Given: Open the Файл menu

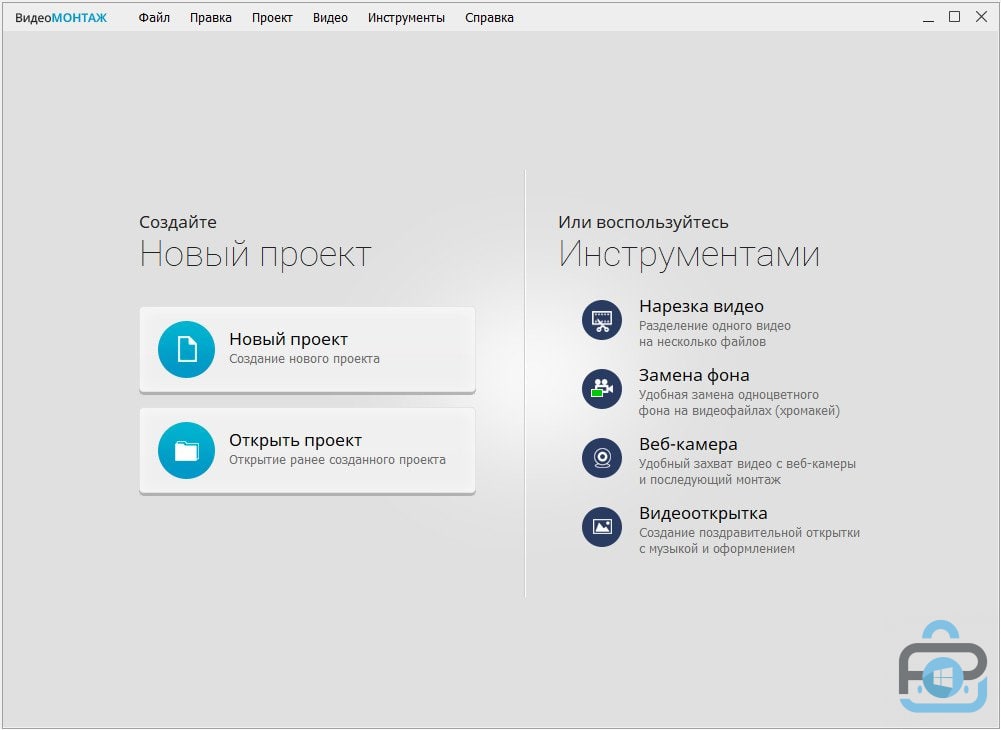Looking at the screenshot, I should (x=154, y=18).
